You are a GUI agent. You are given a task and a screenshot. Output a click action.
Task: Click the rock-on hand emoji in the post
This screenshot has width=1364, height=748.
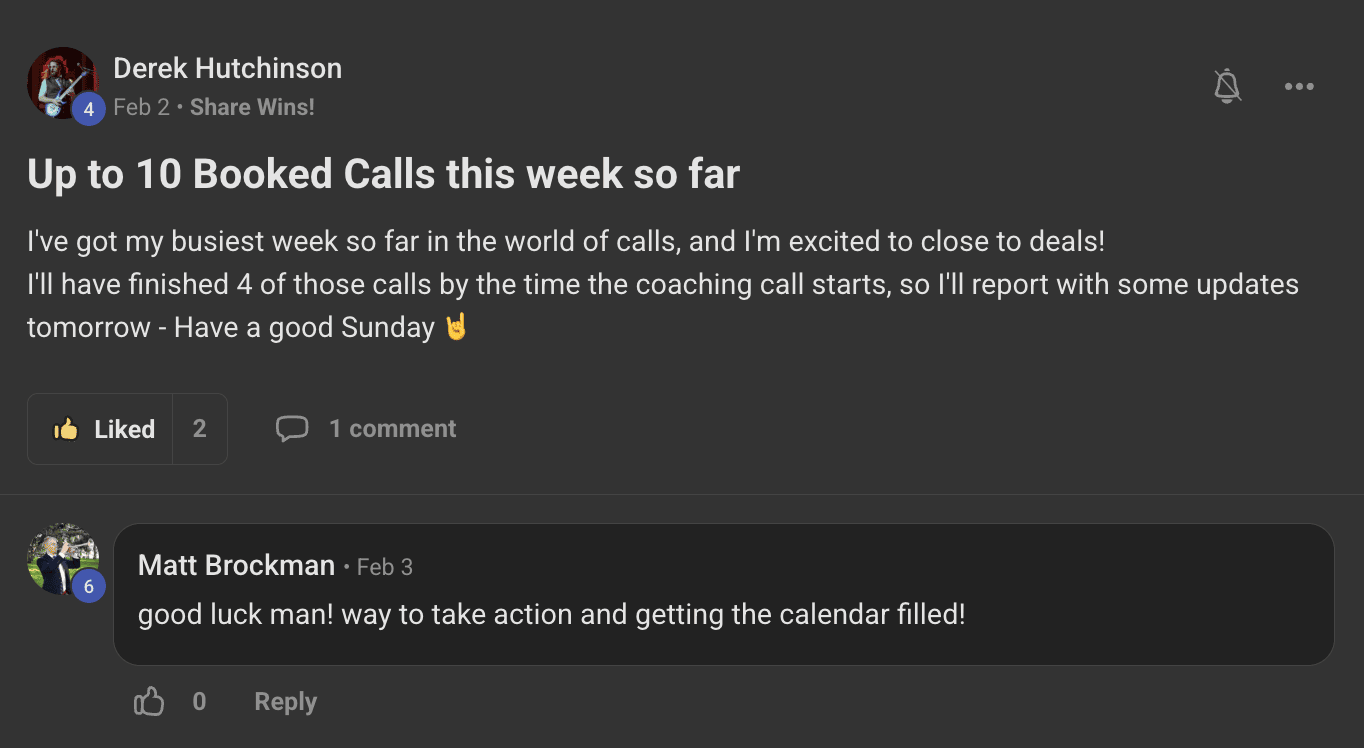pyautogui.click(x=456, y=327)
